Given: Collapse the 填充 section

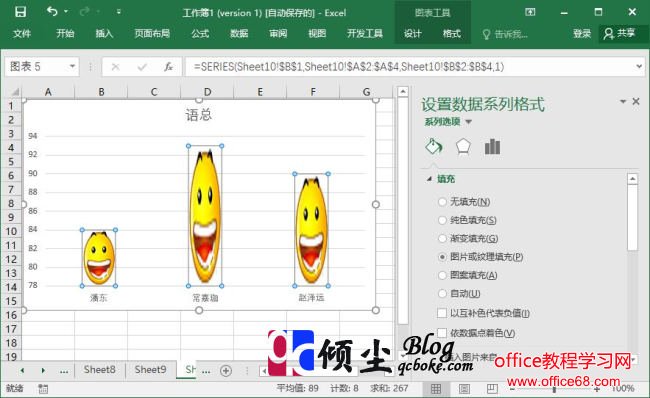Looking at the screenshot, I should [x=429, y=179].
